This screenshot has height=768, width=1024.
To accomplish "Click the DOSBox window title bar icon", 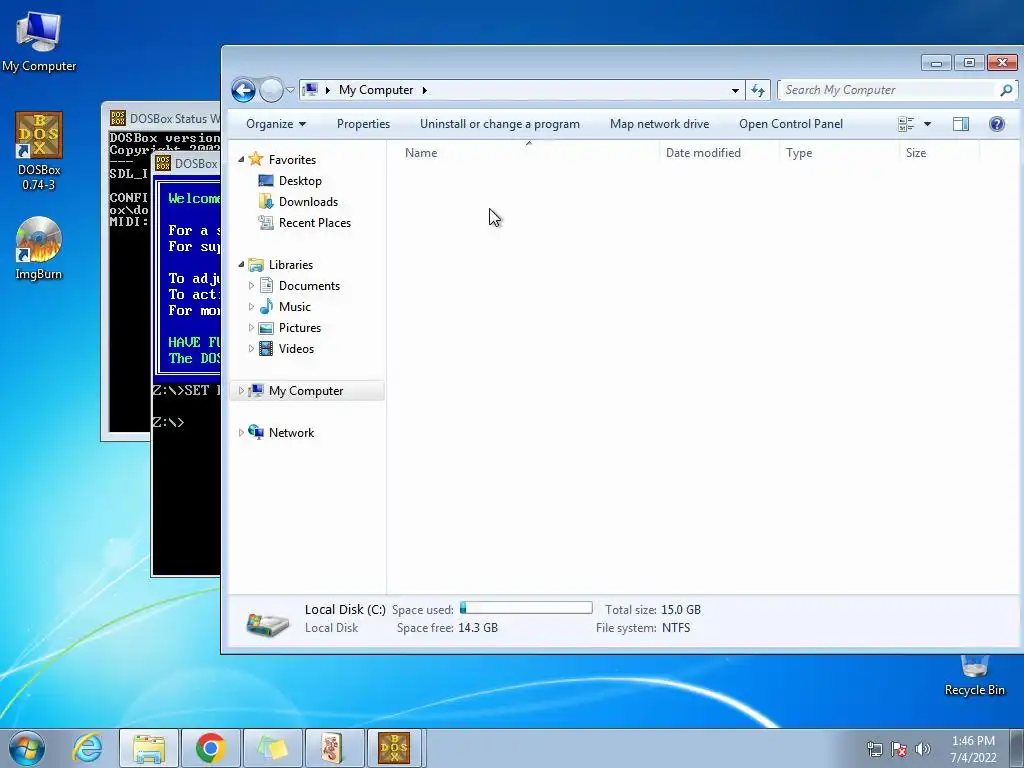I will click(163, 163).
